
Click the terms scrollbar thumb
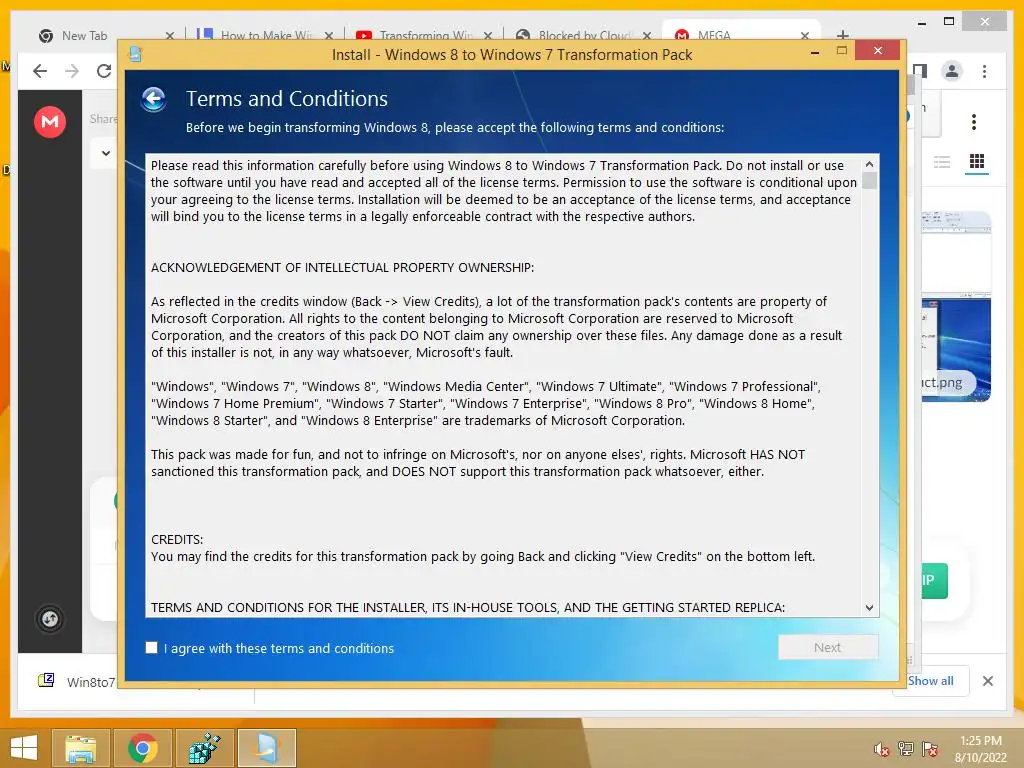(x=869, y=180)
